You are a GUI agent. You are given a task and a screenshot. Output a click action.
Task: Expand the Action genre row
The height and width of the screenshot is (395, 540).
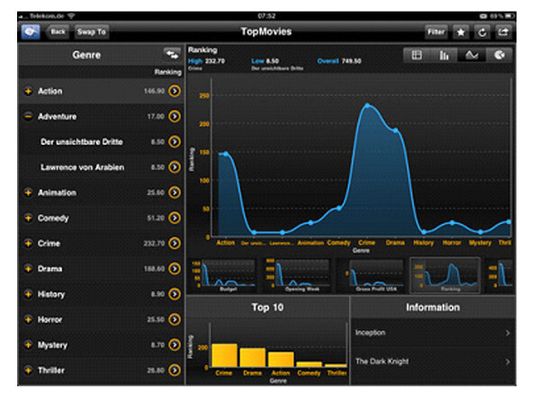28,91
